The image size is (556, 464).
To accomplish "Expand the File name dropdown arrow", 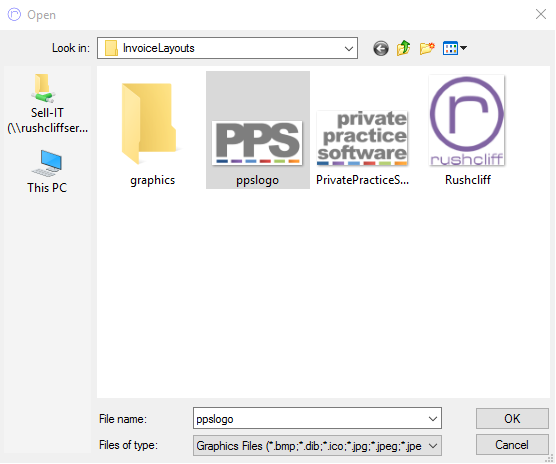I will (x=433, y=419).
